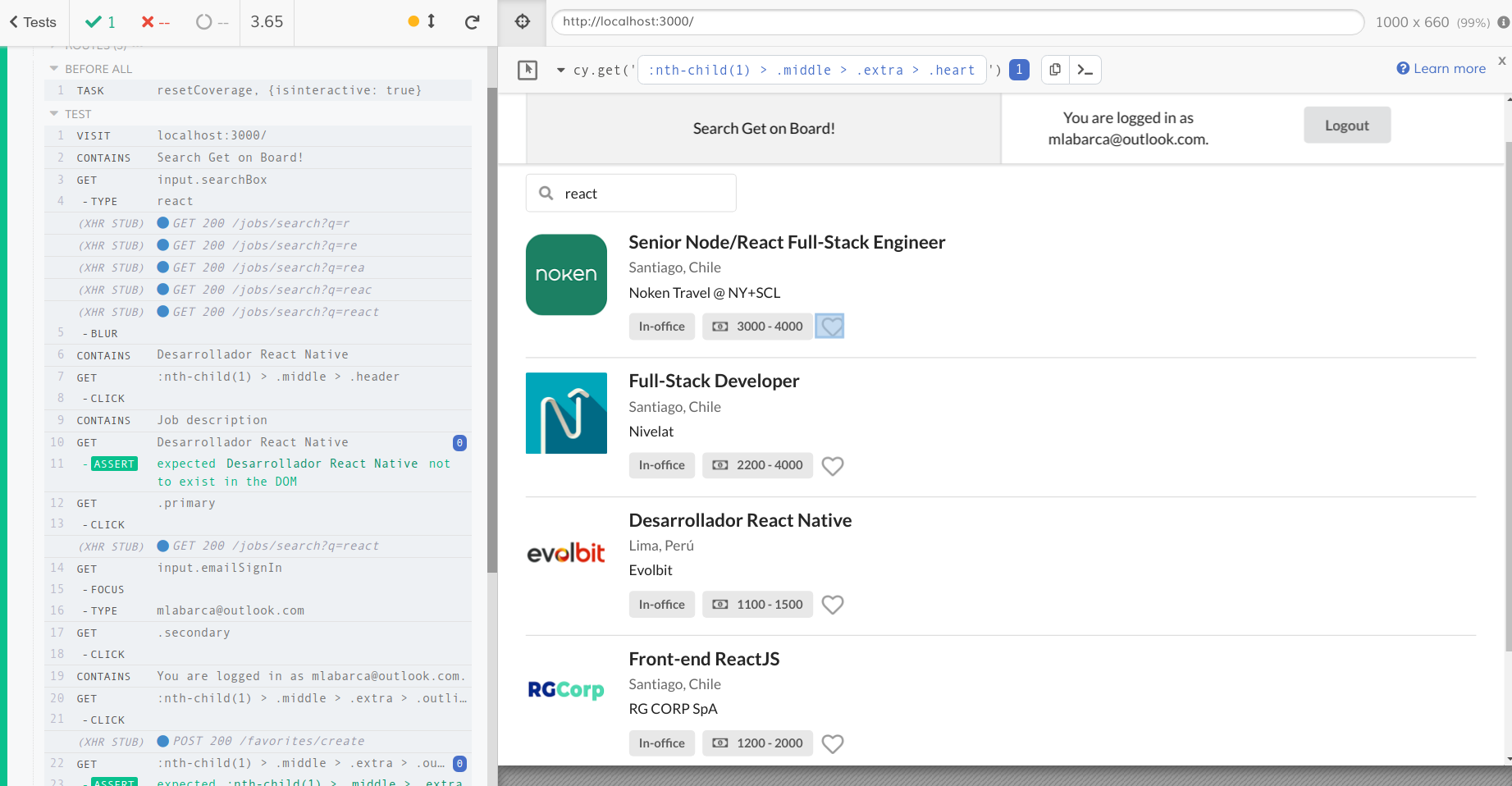The height and width of the screenshot is (786, 1512).
Task: Toggle the element selecting pointer icon
Action: [528, 70]
